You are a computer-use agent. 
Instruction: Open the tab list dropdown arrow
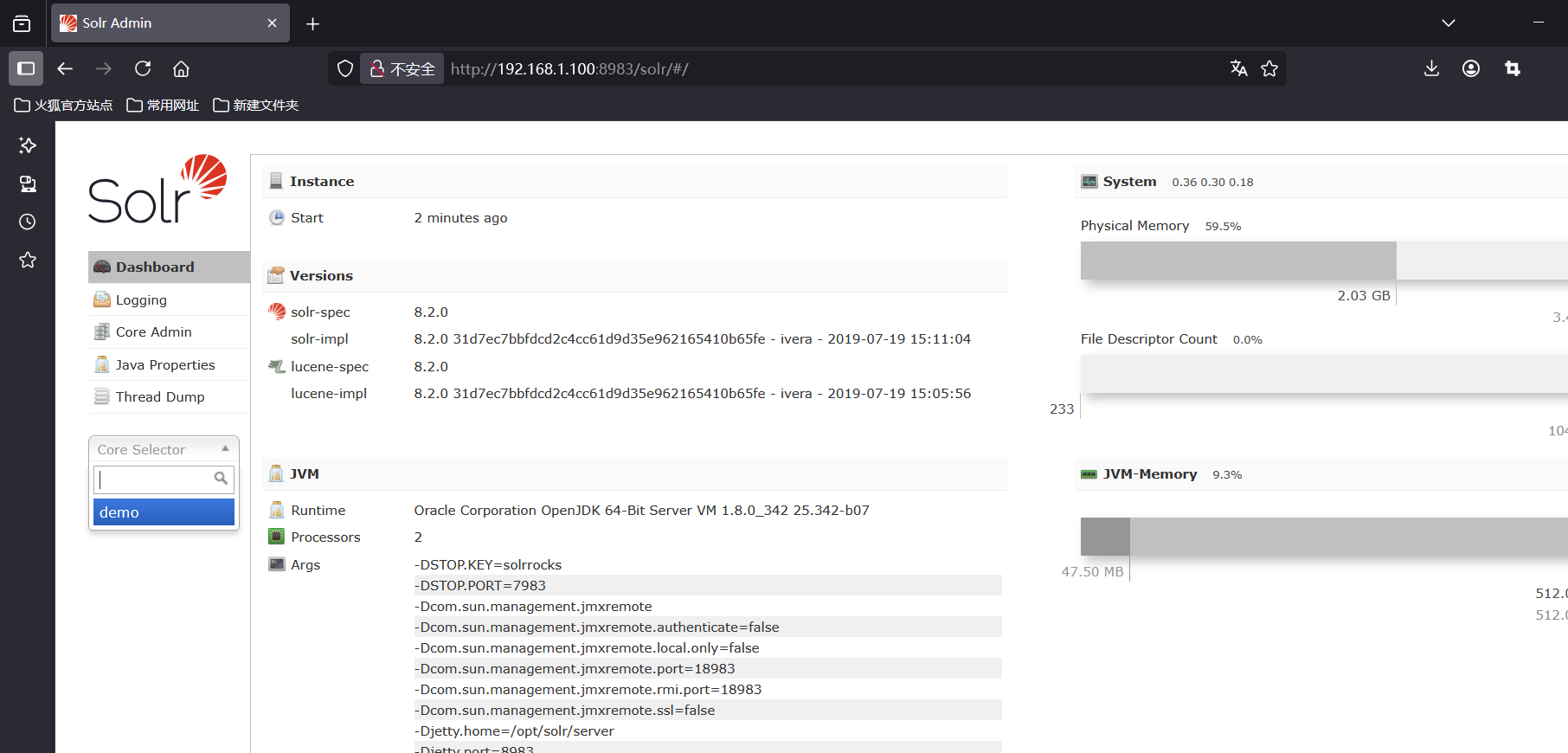coord(1449,23)
